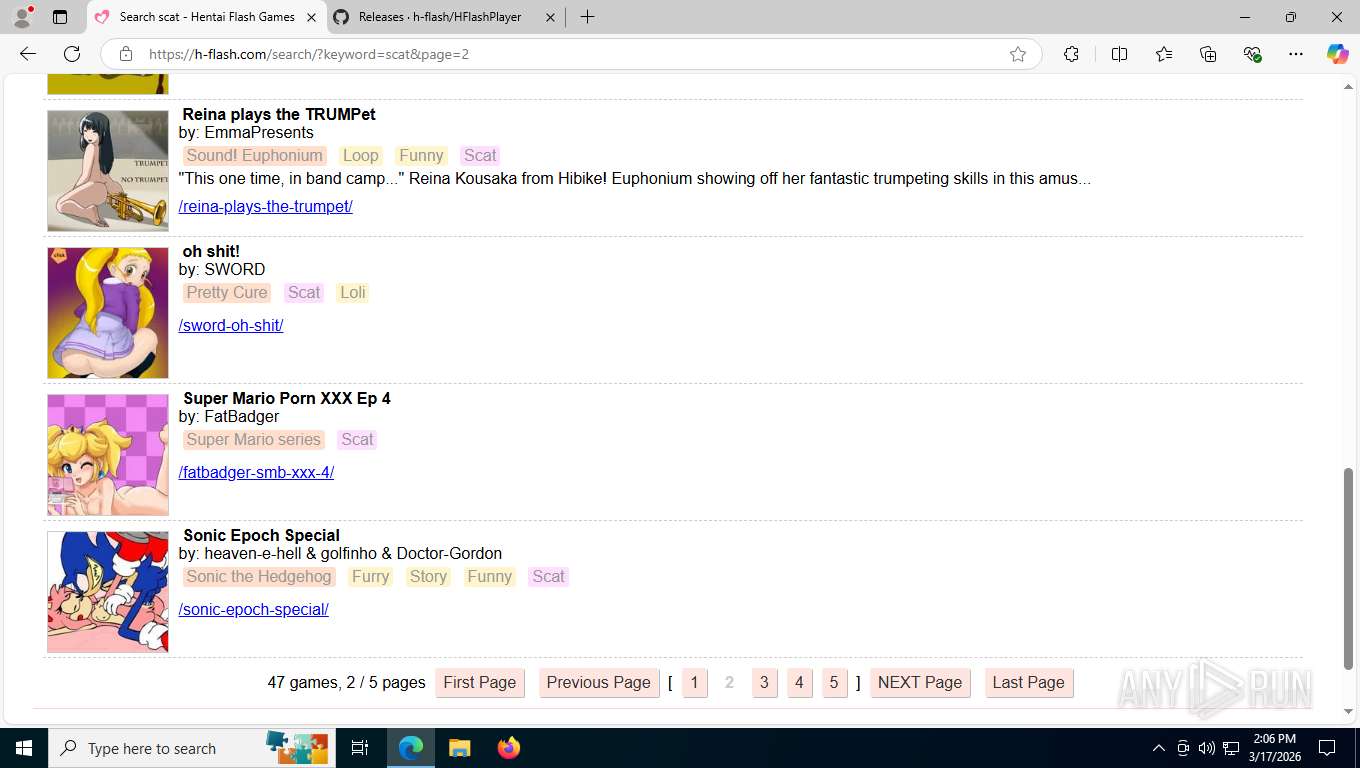Click the address bar URL field
Image resolution: width=1360 pixels, height=768 pixels.
click(570, 54)
